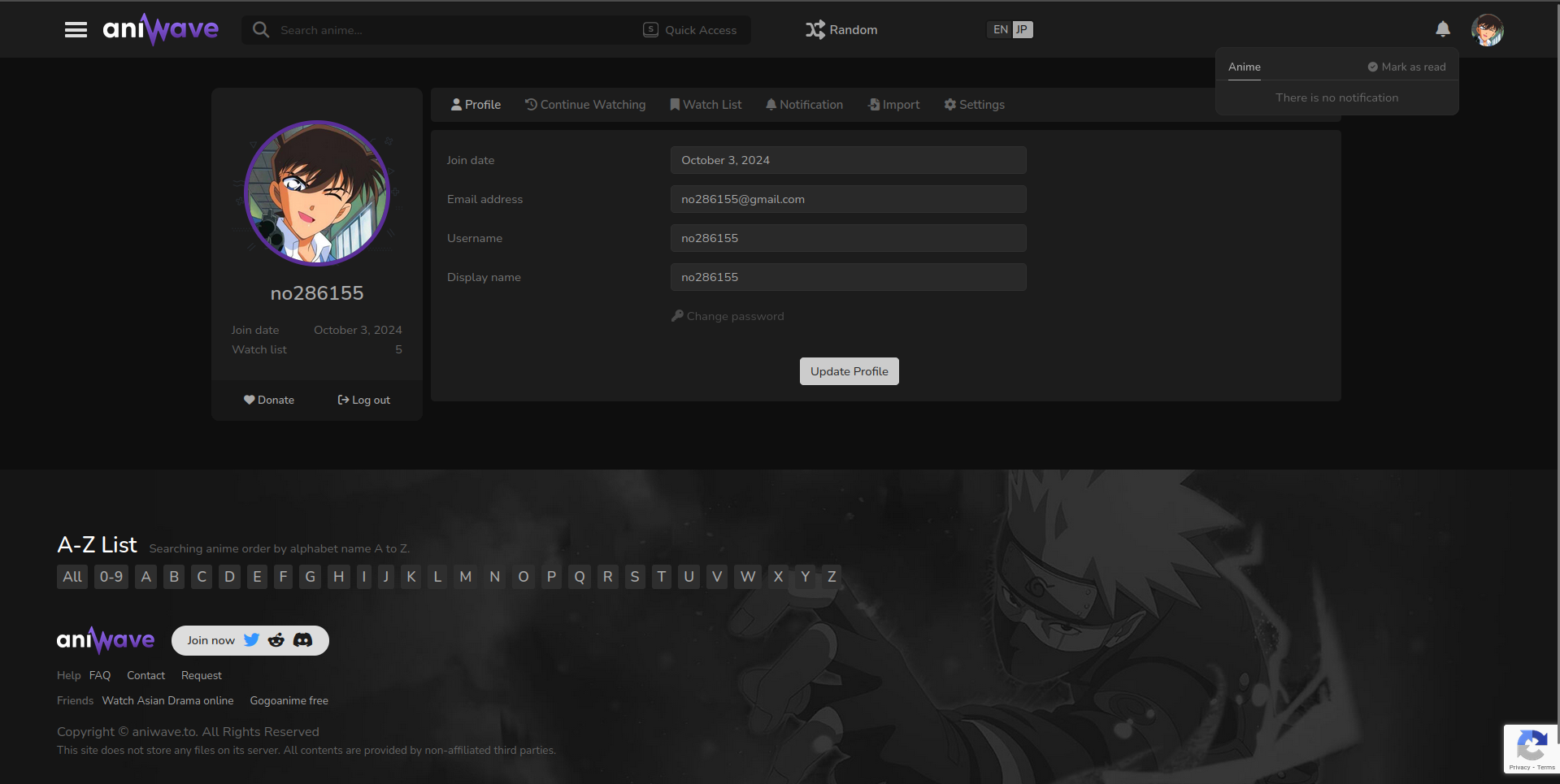The width and height of the screenshot is (1560, 784).
Task: Log out of the account
Action: tap(364, 400)
